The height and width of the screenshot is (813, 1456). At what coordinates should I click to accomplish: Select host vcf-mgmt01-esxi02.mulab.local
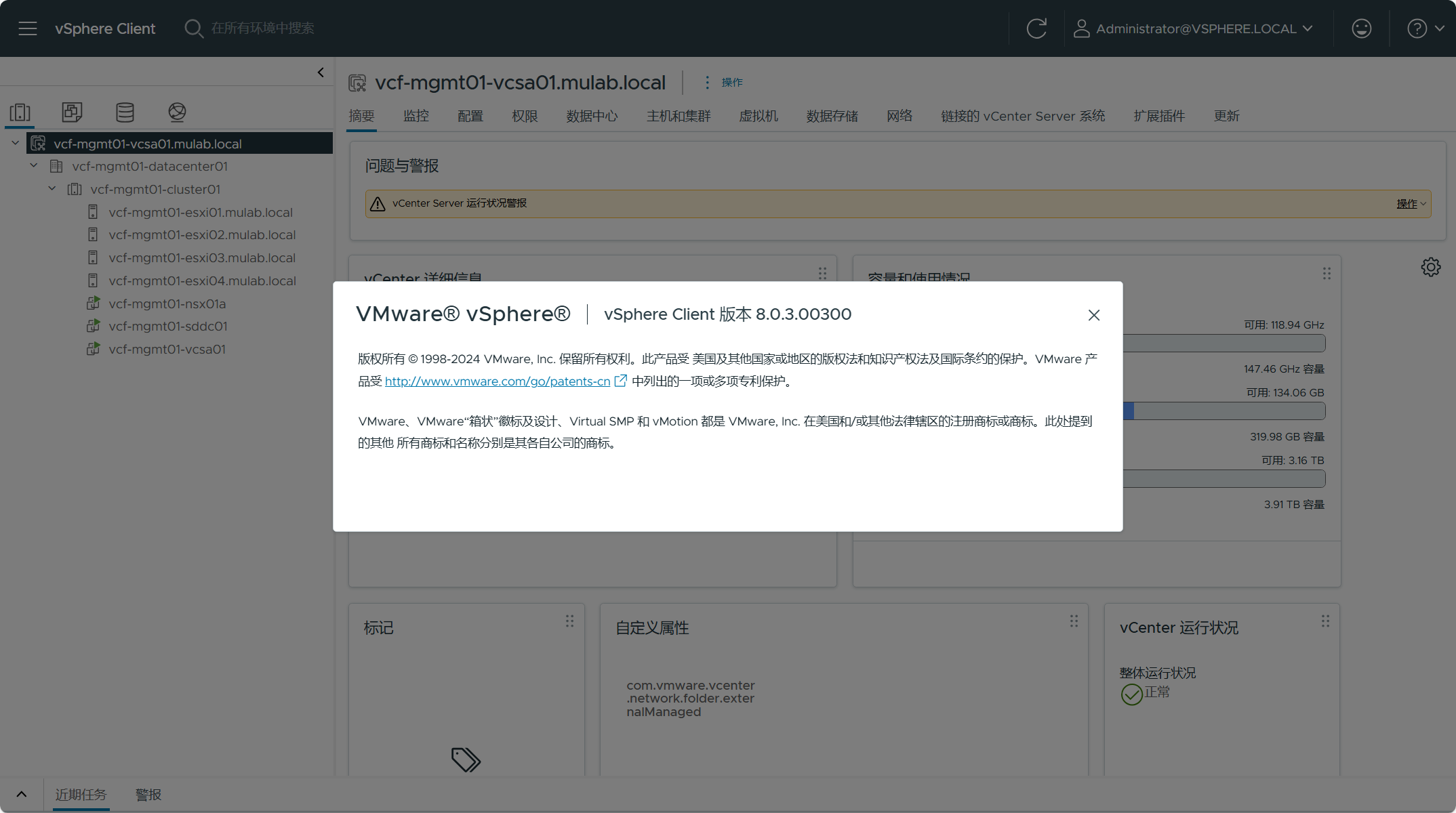(202, 235)
